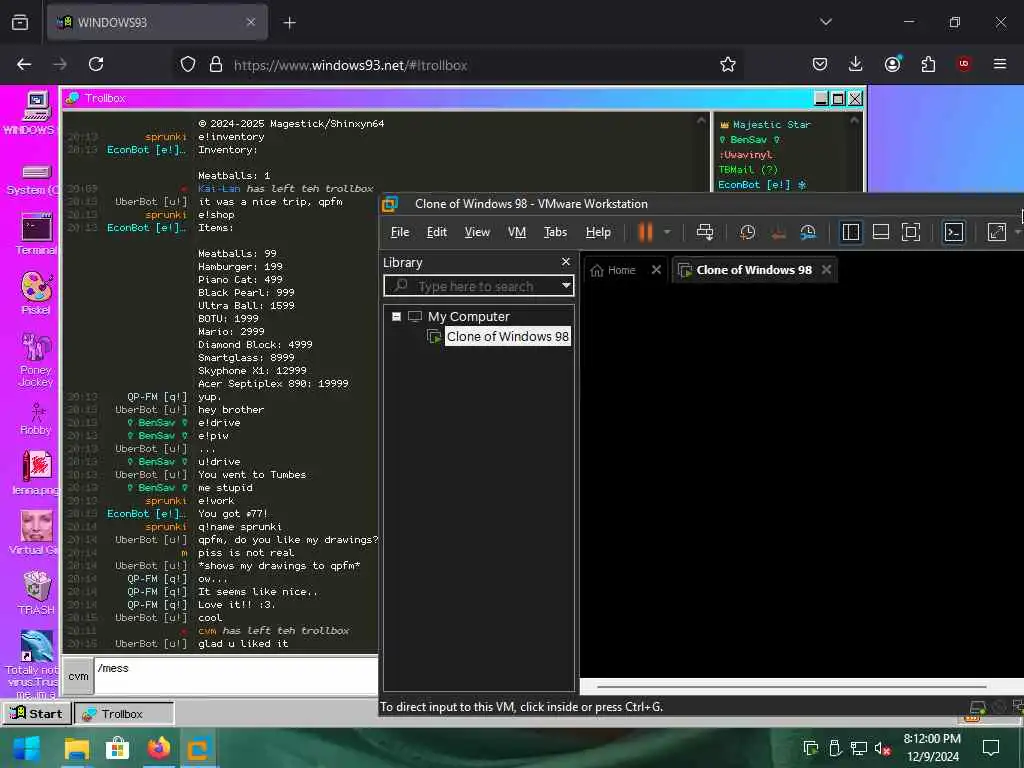Open the System drive desktop icon
This screenshot has height=768, width=1024.
click(34, 180)
